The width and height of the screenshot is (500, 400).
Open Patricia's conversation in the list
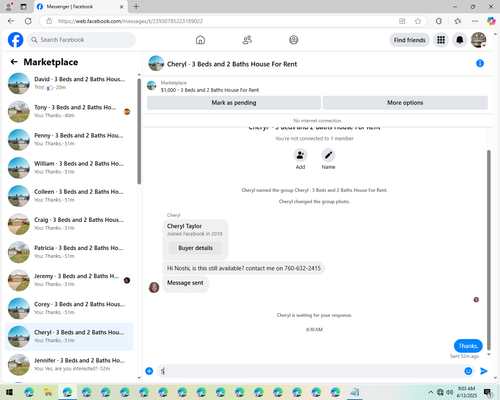(69, 252)
